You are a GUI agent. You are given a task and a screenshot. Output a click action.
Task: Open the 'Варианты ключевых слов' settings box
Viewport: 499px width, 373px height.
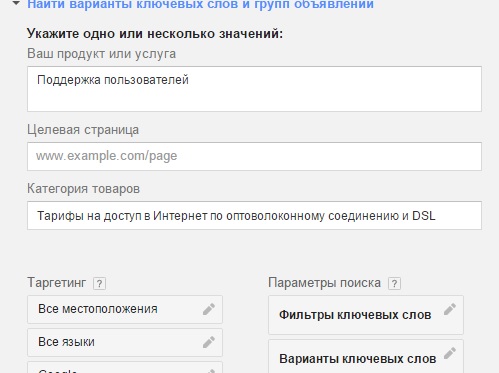tap(366, 357)
